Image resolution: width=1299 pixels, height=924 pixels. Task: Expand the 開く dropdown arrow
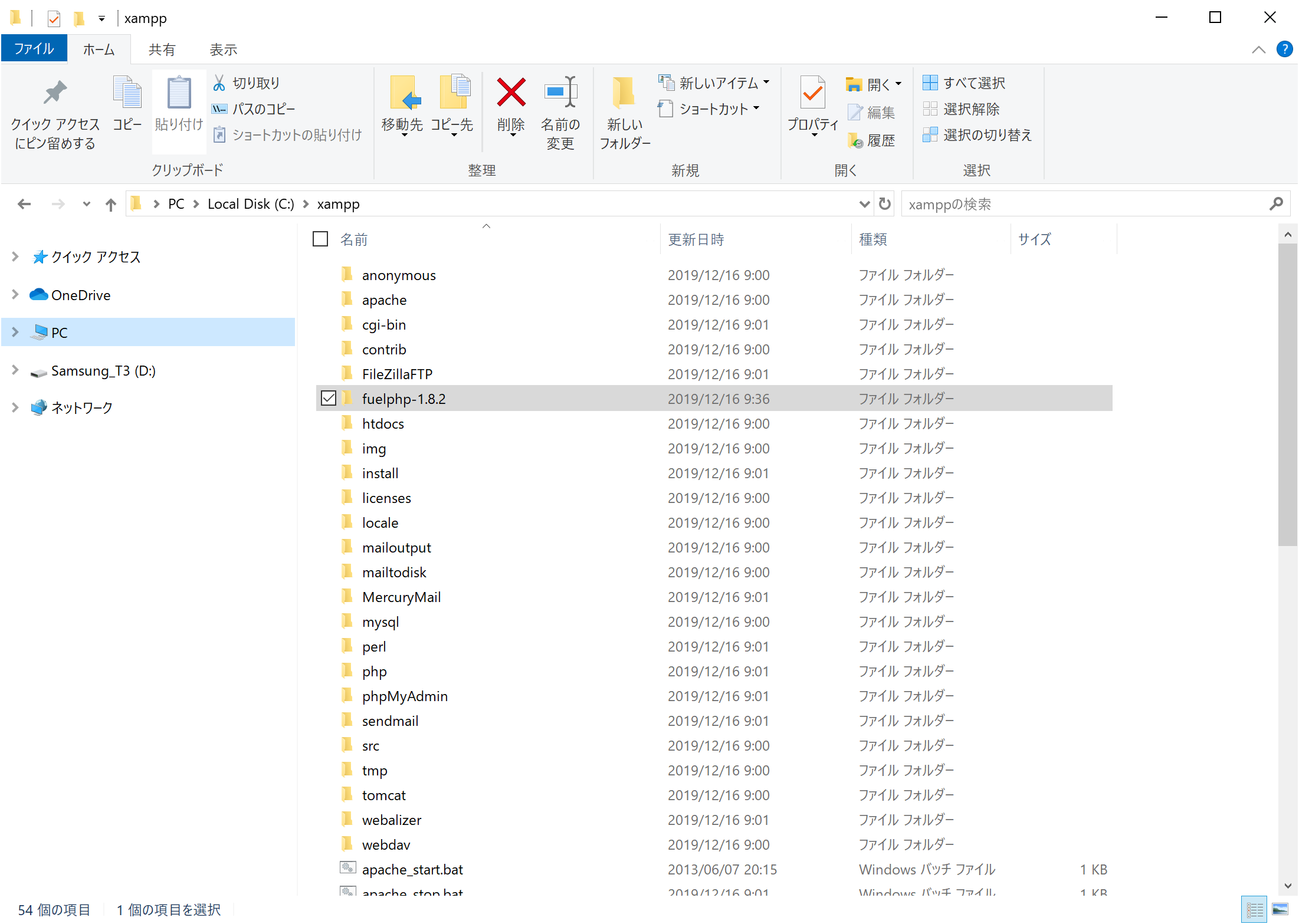click(x=897, y=84)
